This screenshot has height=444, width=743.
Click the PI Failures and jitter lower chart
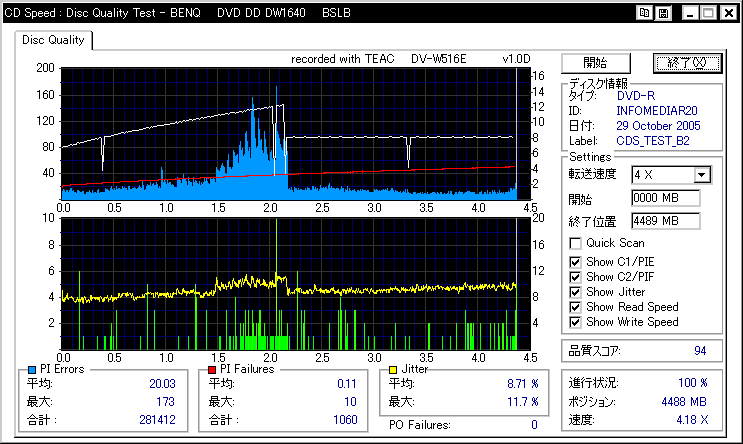point(295,284)
